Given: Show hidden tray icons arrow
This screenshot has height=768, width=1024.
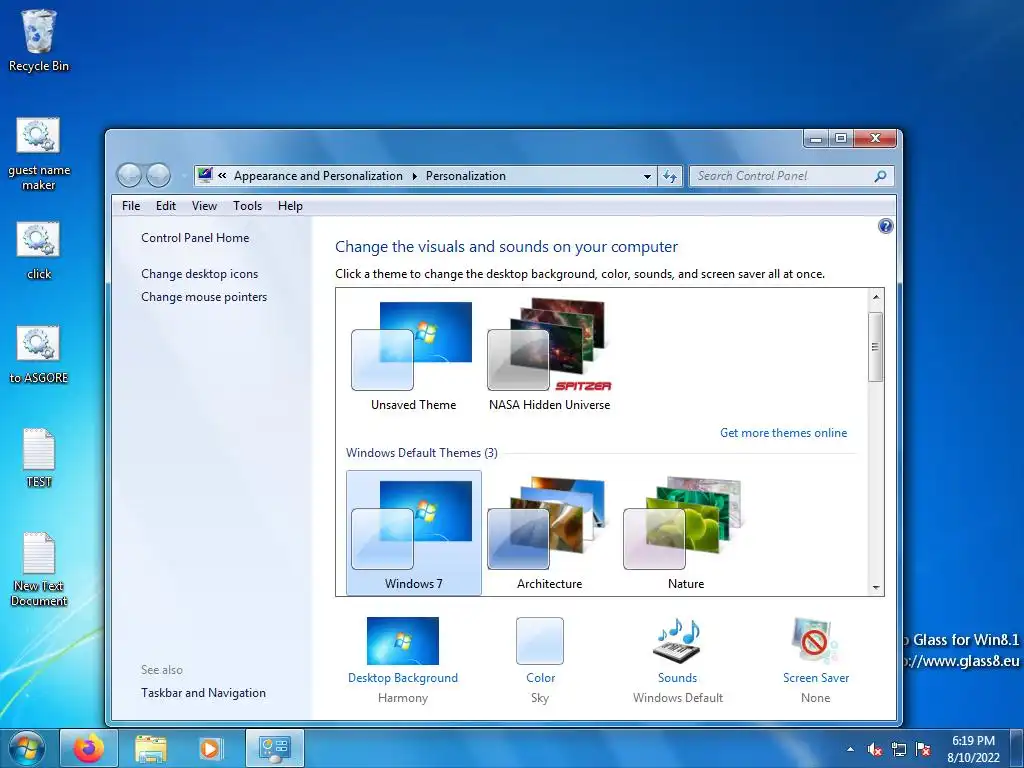Looking at the screenshot, I should [x=850, y=750].
